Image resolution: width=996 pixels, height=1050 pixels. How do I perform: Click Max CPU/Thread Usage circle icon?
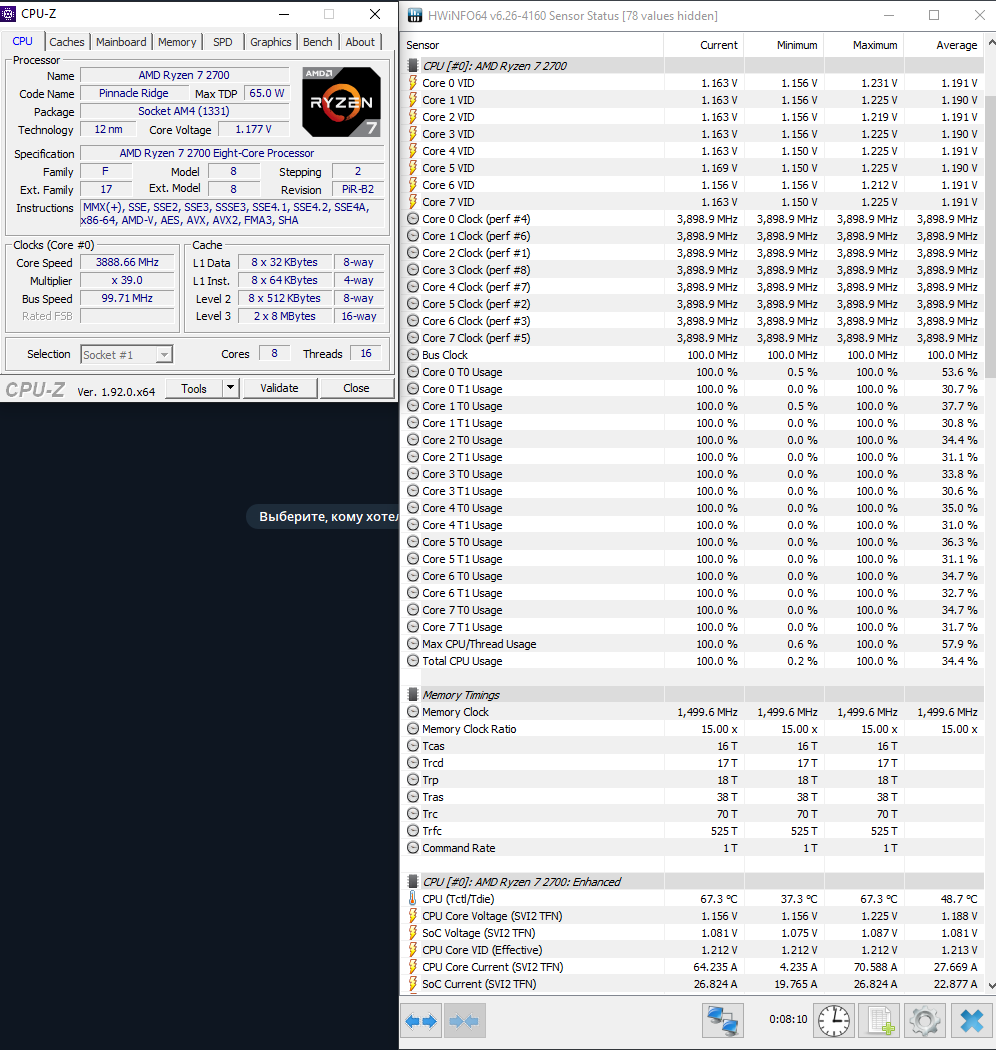point(413,644)
